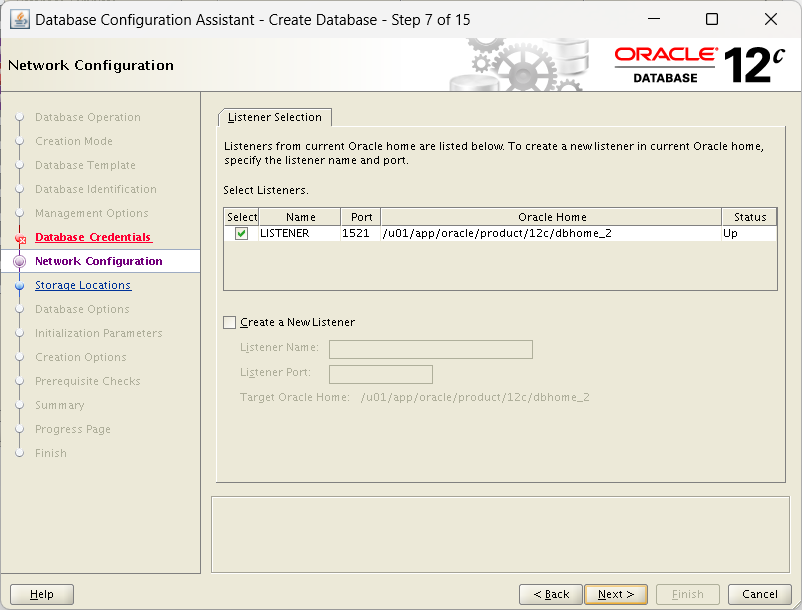The height and width of the screenshot is (610, 802).
Task: Click the Finish step label in sidebar
Action: pos(51,454)
